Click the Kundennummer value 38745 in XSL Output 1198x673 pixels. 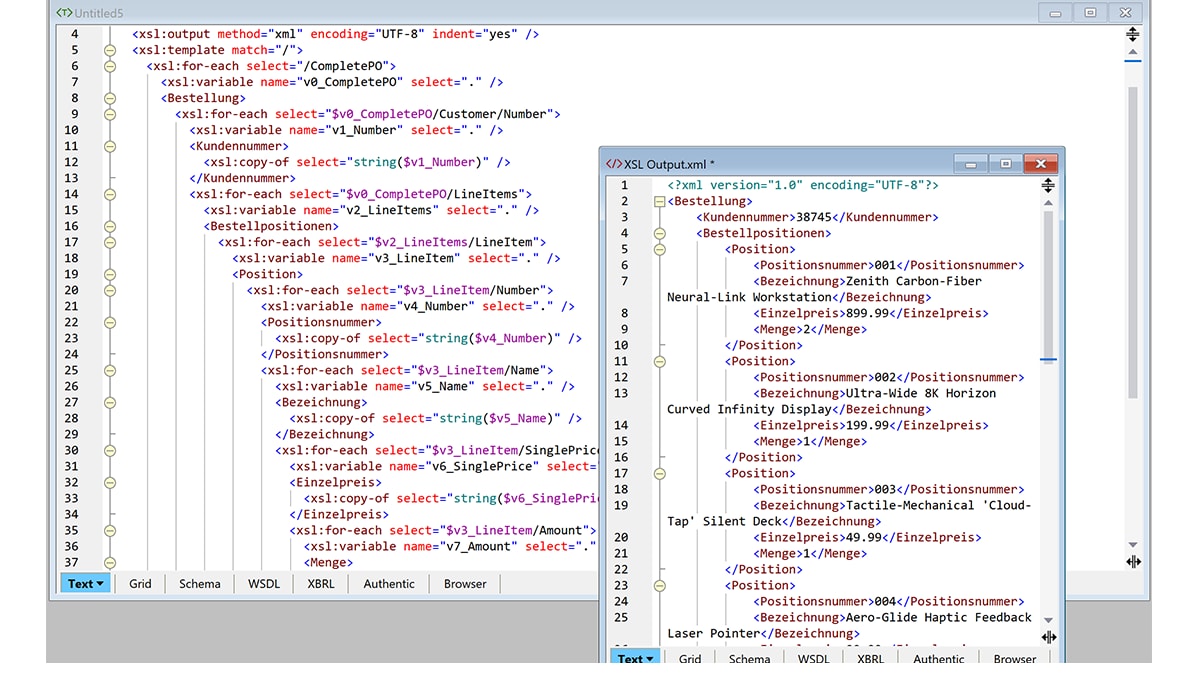click(x=814, y=217)
